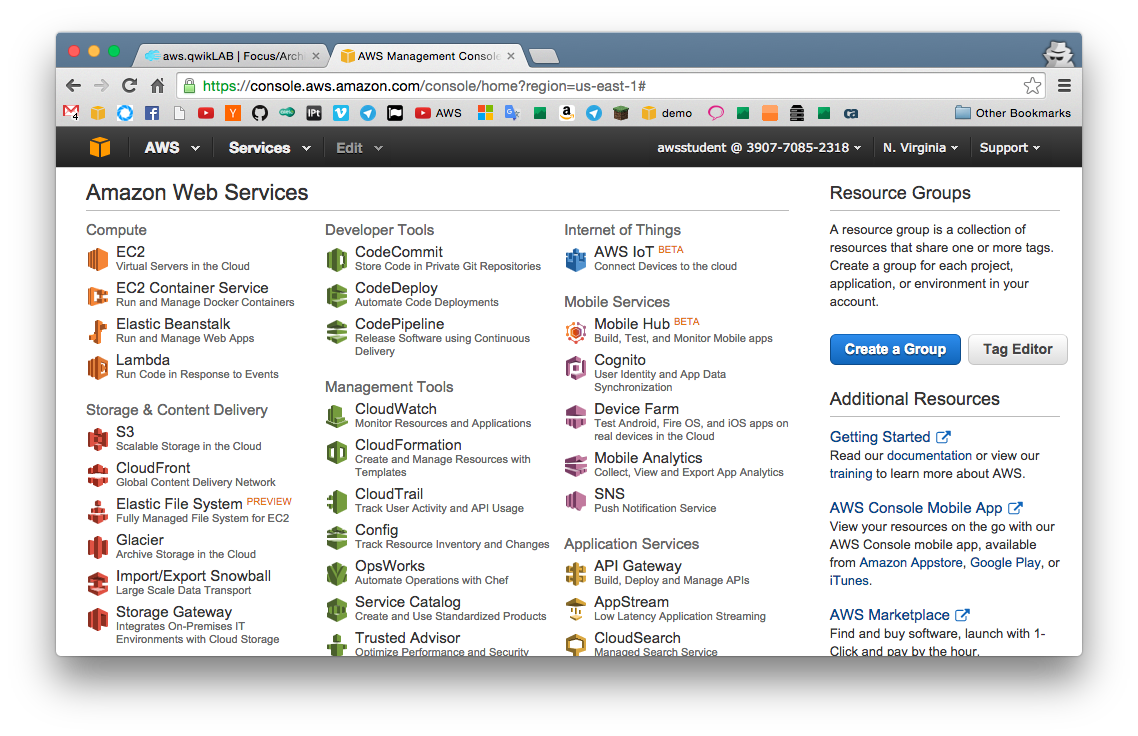Open the N. Virginia region dropdown

920,148
